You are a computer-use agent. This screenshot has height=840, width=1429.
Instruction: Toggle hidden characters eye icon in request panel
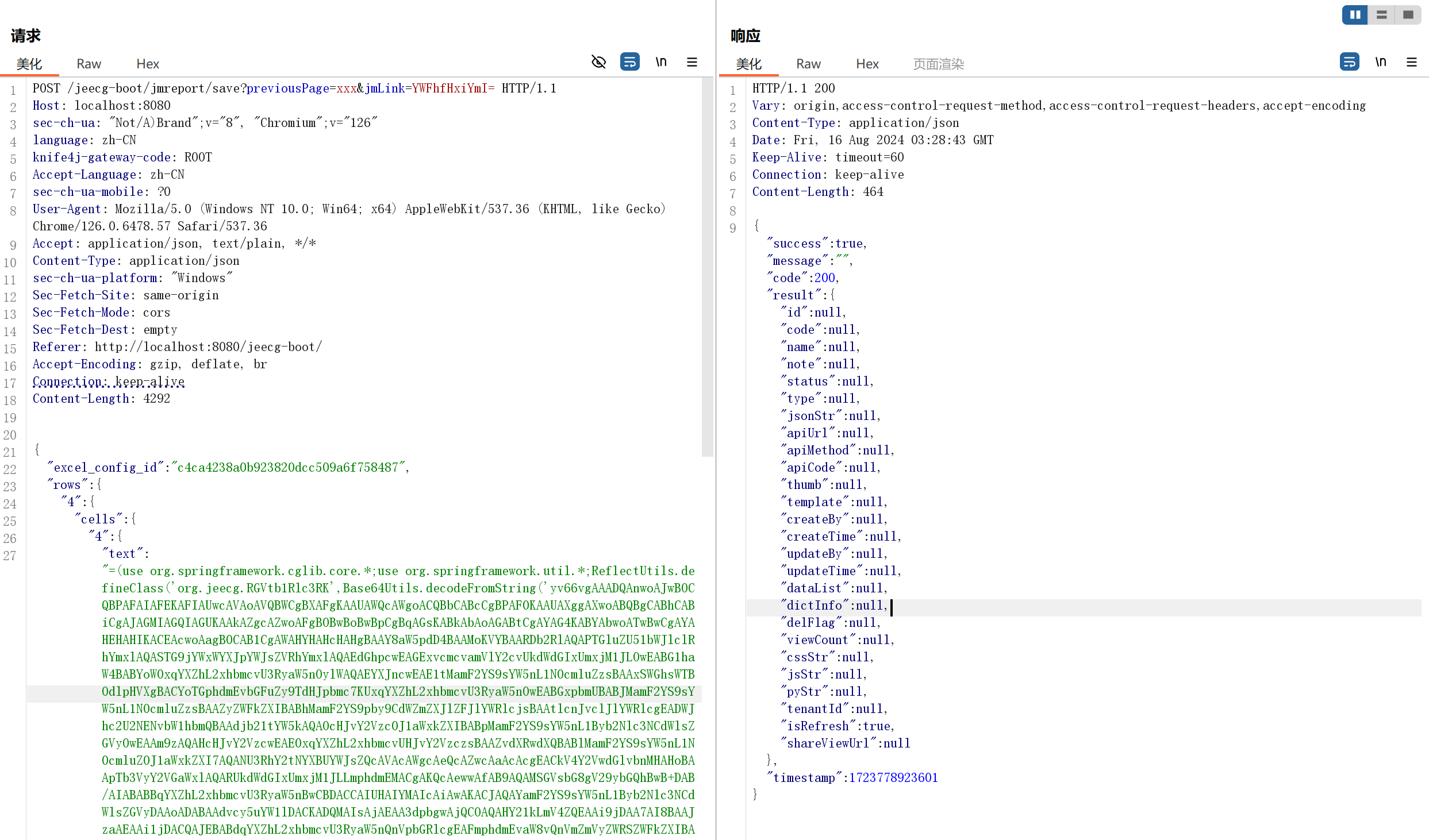[598, 61]
